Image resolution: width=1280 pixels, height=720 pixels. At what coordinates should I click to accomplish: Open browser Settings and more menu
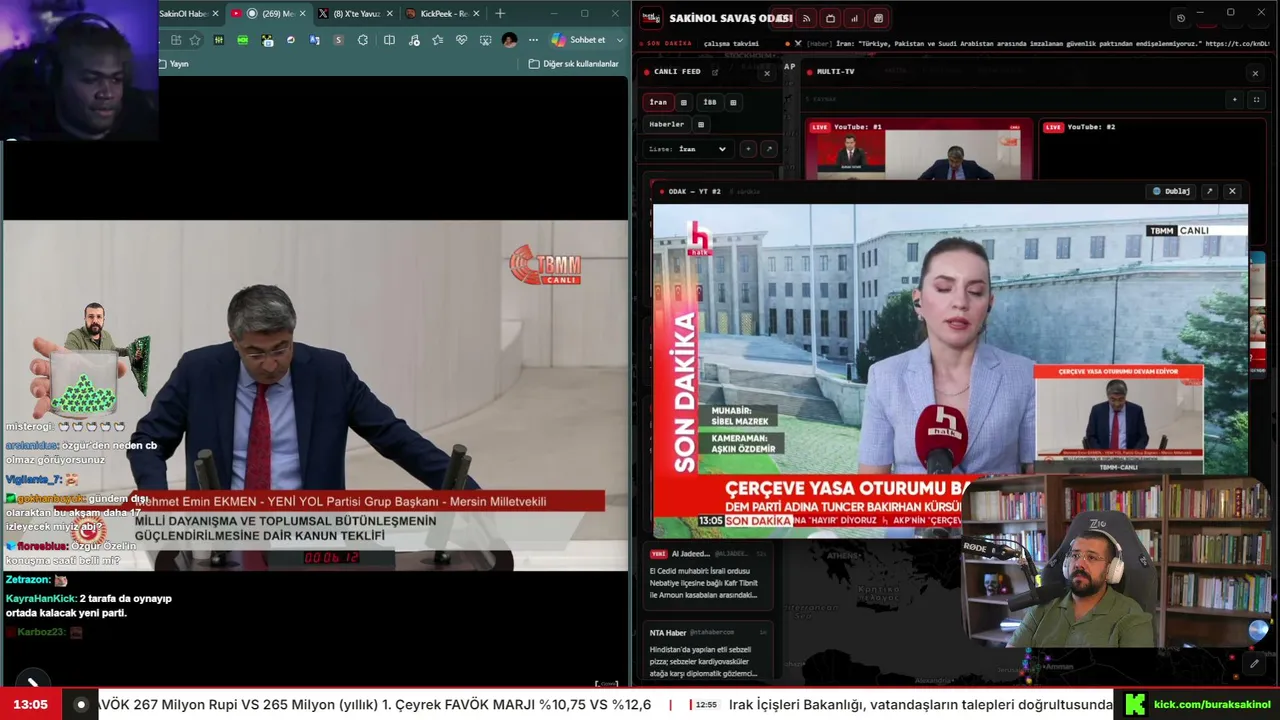[x=534, y=40]
